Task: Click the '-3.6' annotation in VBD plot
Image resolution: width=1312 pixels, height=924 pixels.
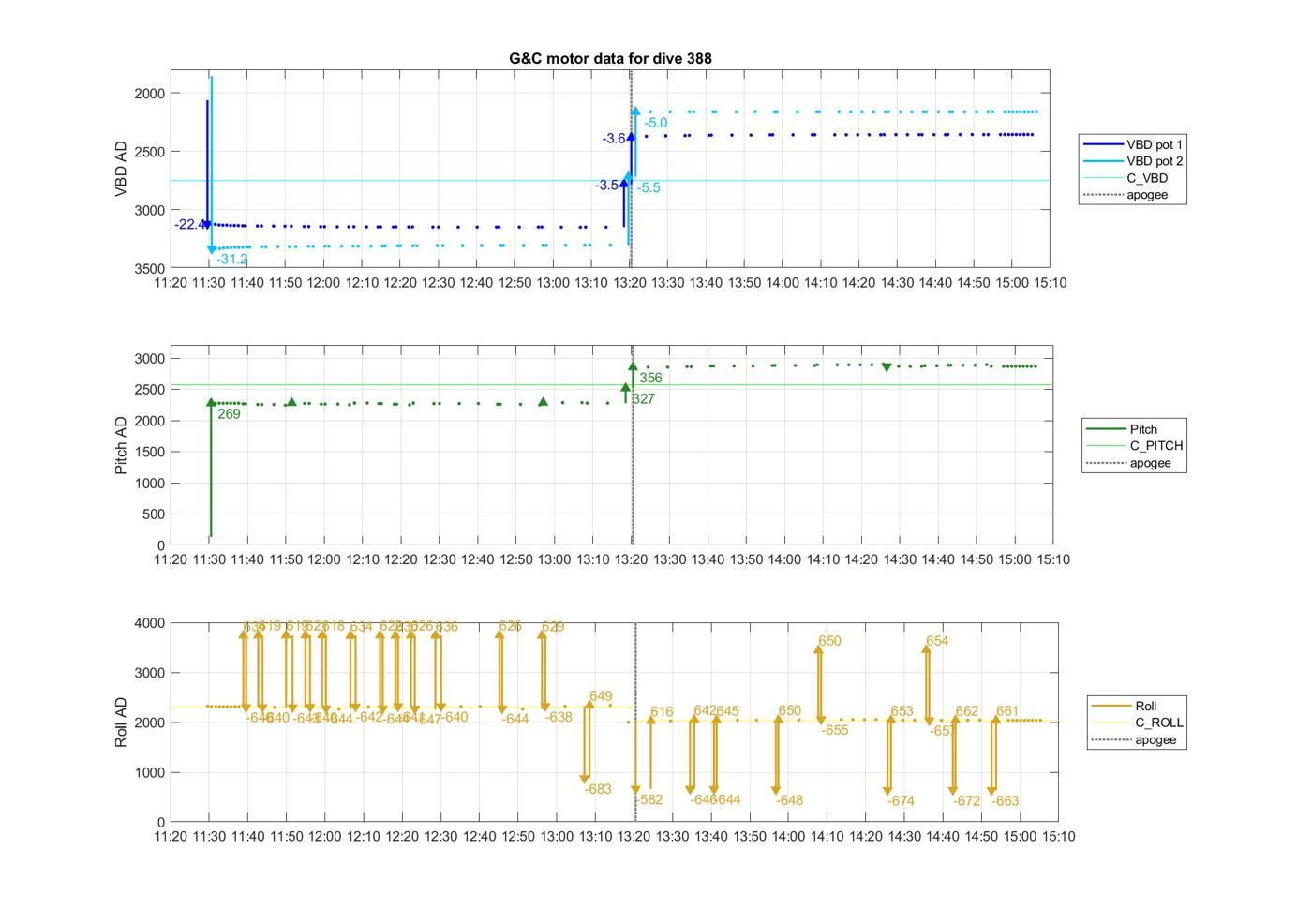Action: pos(614,139)
